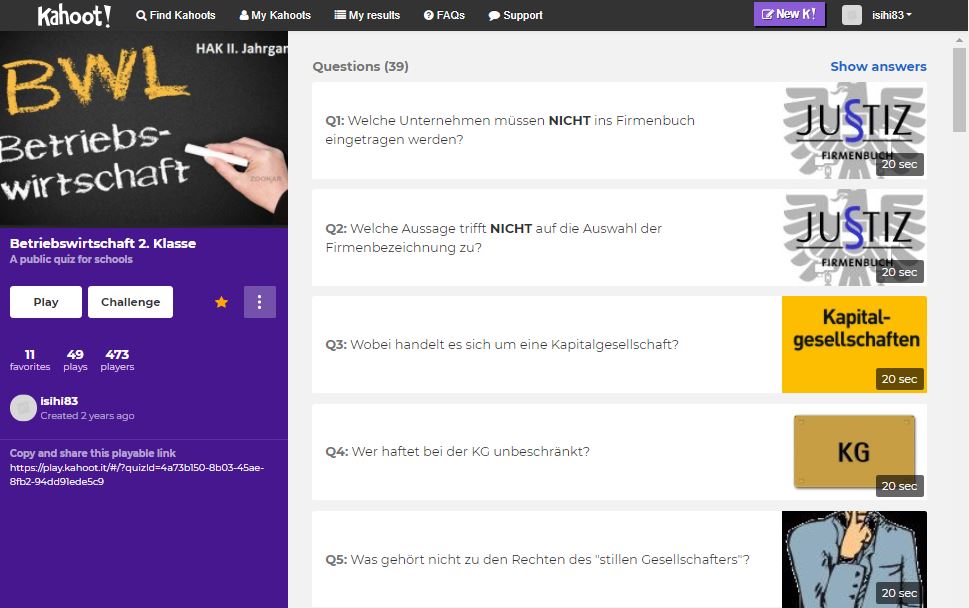Select question Q4 about KG liability
969x608 pixels.
pos(619,452)
